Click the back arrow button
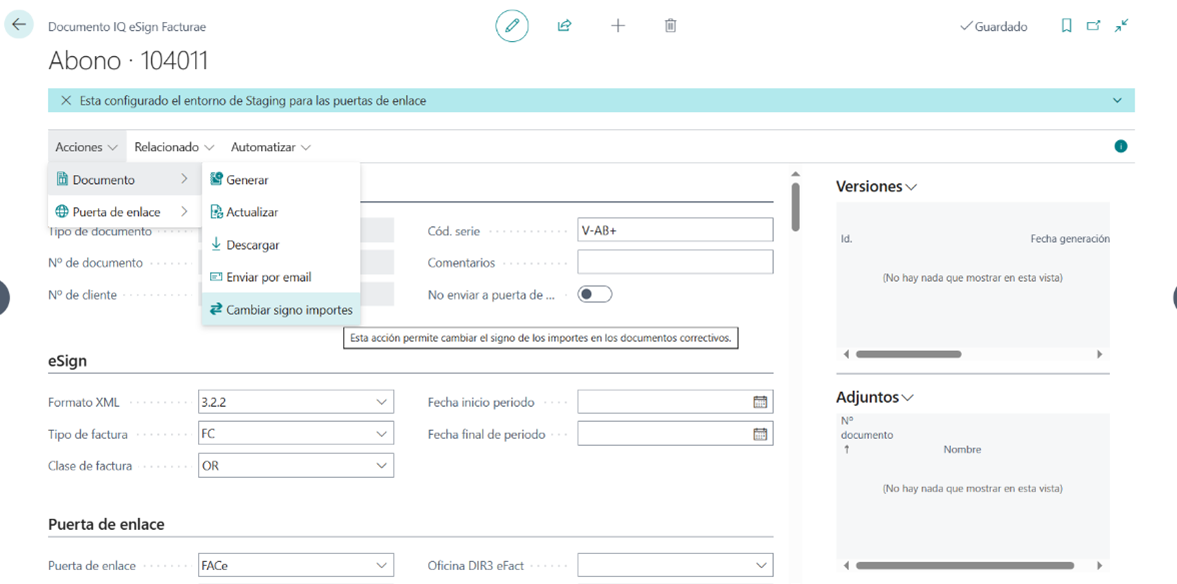The width and height of the screenshot is (1177, 584). click(x=19, y=25)
